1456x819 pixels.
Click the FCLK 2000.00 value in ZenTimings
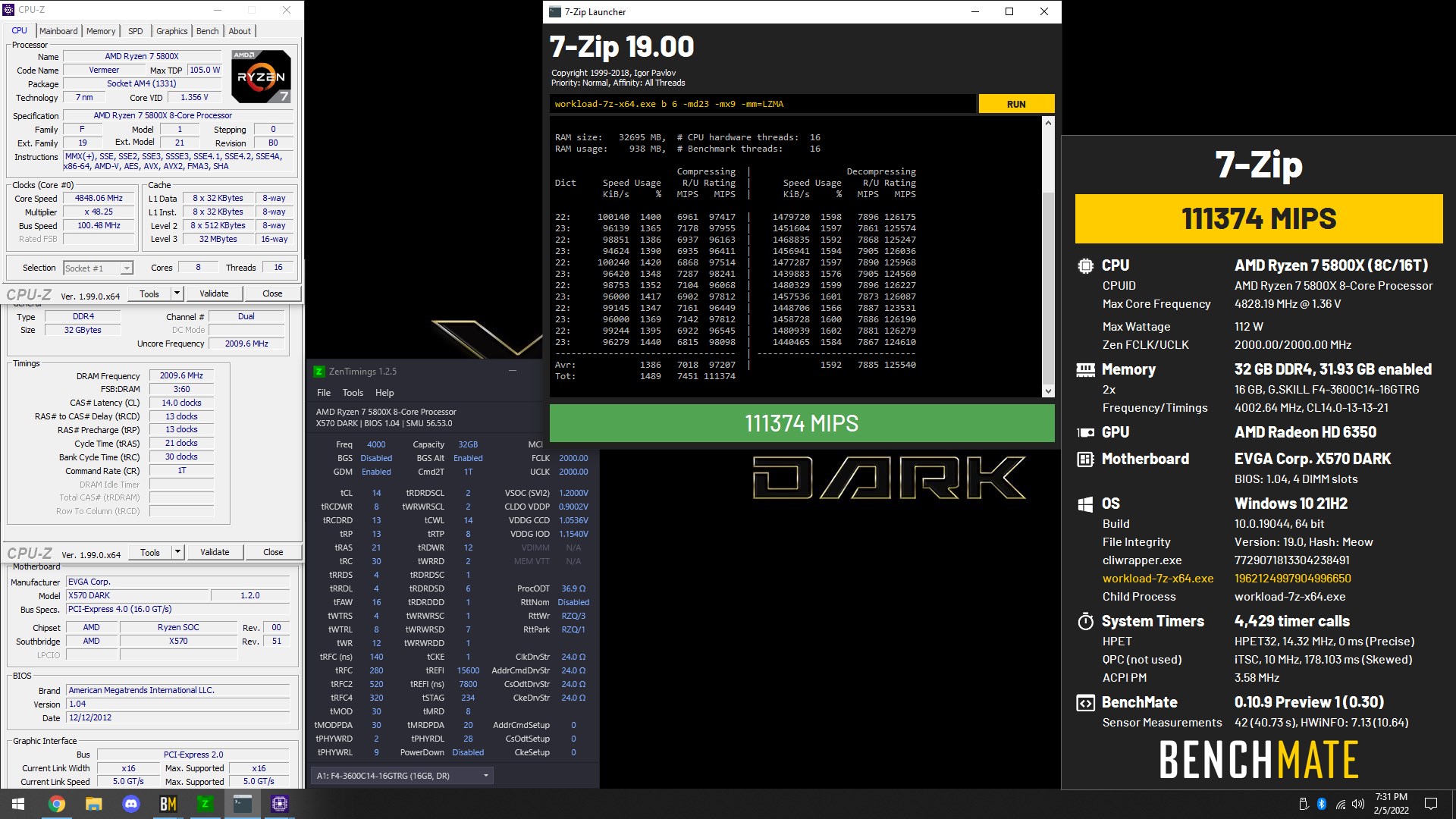(x=573, y=458)
